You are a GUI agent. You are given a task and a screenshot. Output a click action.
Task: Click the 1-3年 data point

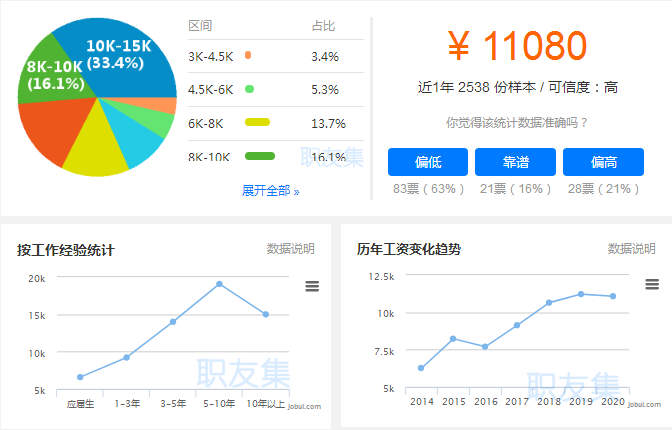pyautogui.click(x=126, y=357)
